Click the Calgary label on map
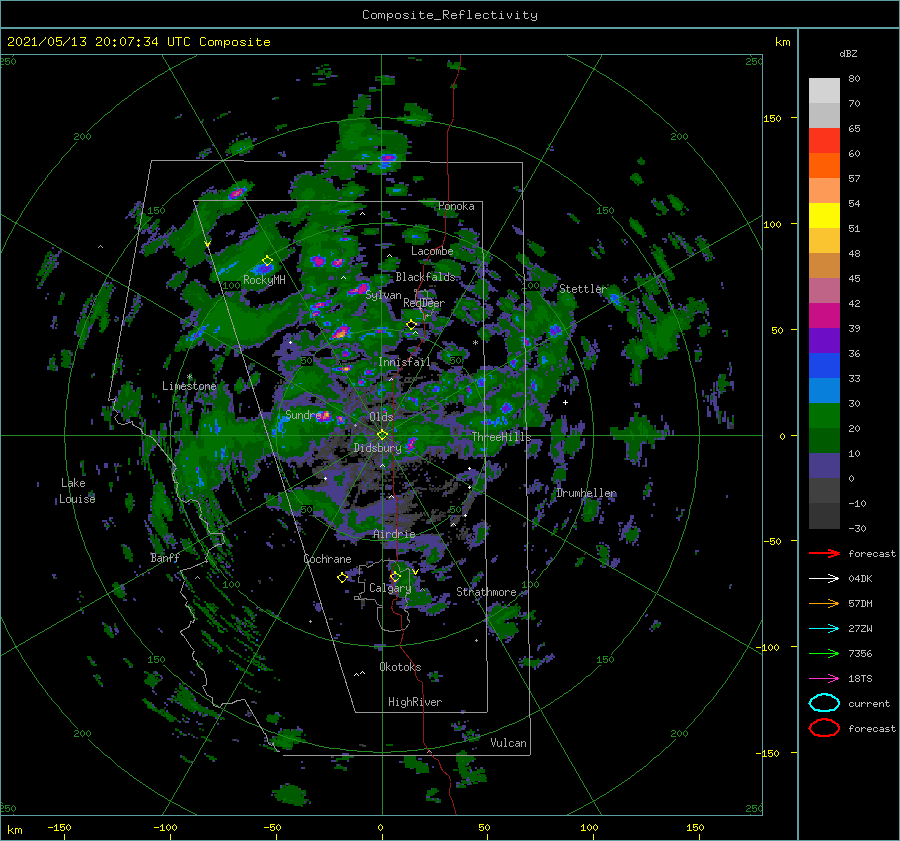 (x=390, y=588)
